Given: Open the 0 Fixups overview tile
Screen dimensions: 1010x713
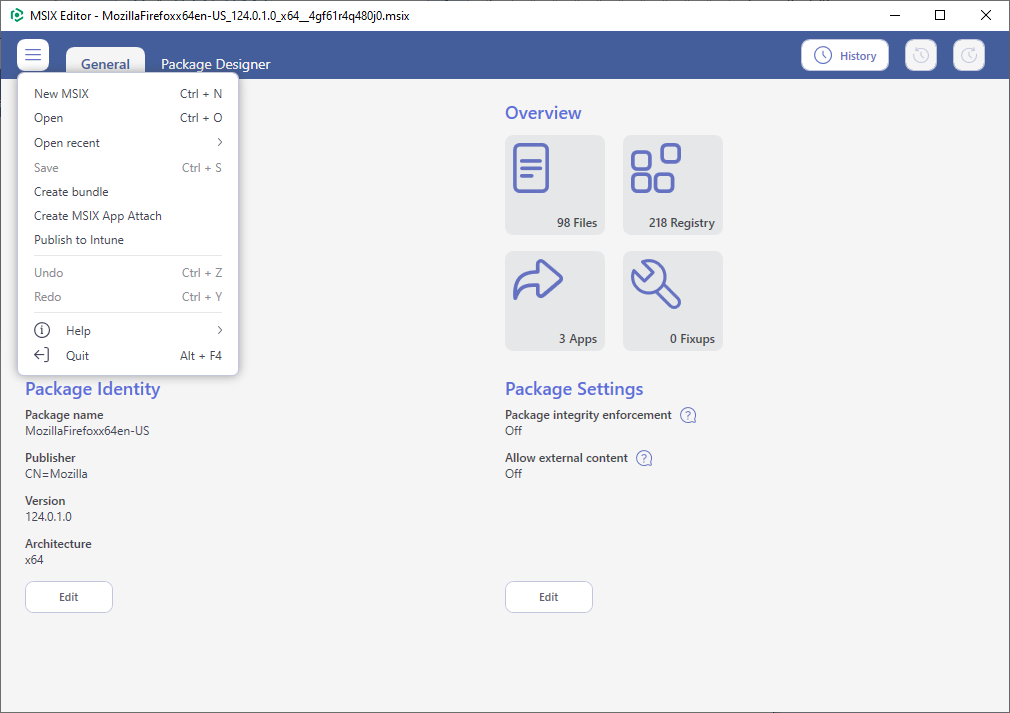Looking at the screenshot, I should tap(672, 301).
